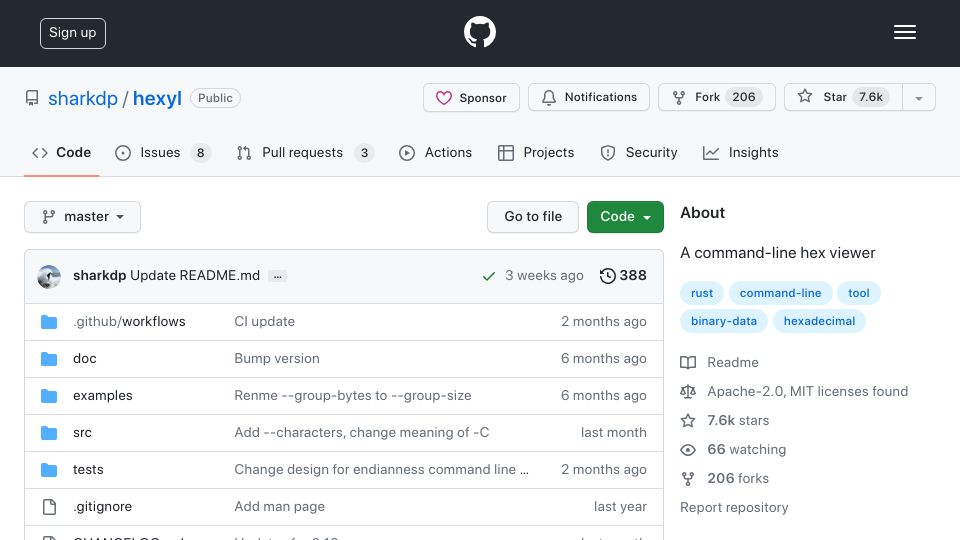Open the Pull requests tab

click(304, 152)
